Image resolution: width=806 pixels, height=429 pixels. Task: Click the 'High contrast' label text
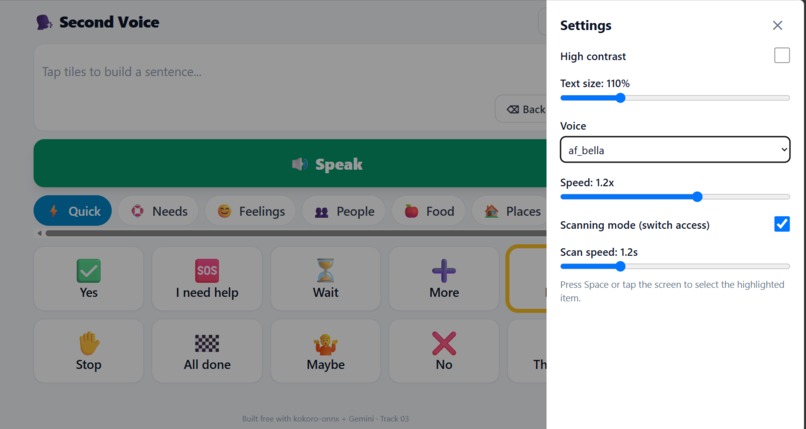pyautogui.click(x=593, y=57)
